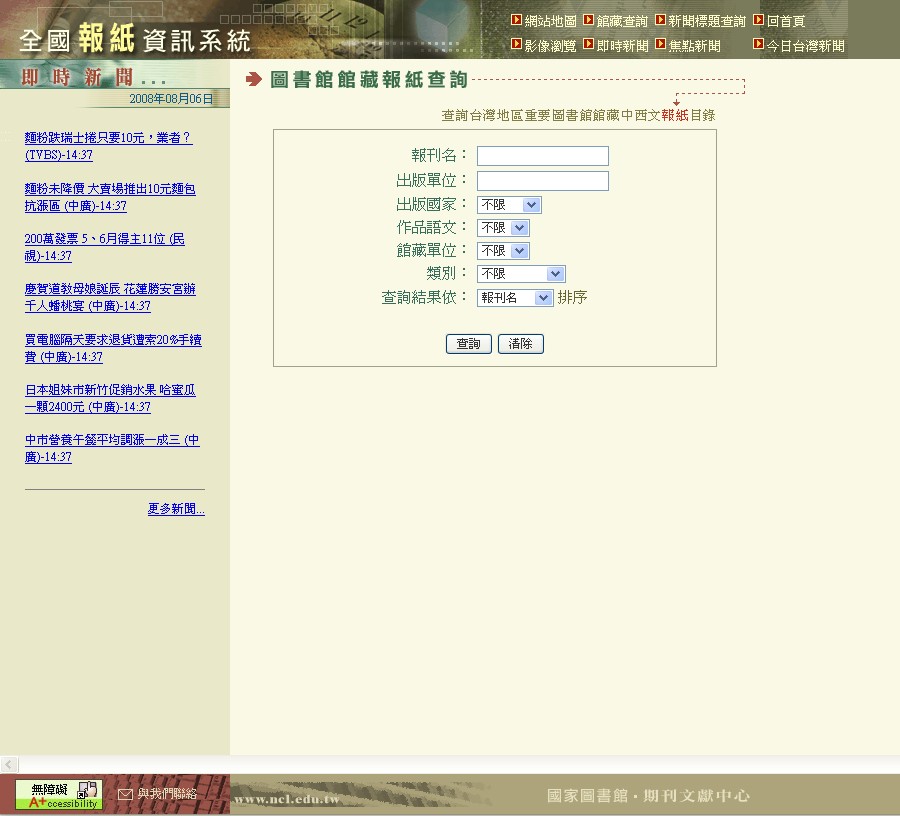
Task: Click the envelope icon beside 與我們聯絡
Action: [x=125, y=794]
